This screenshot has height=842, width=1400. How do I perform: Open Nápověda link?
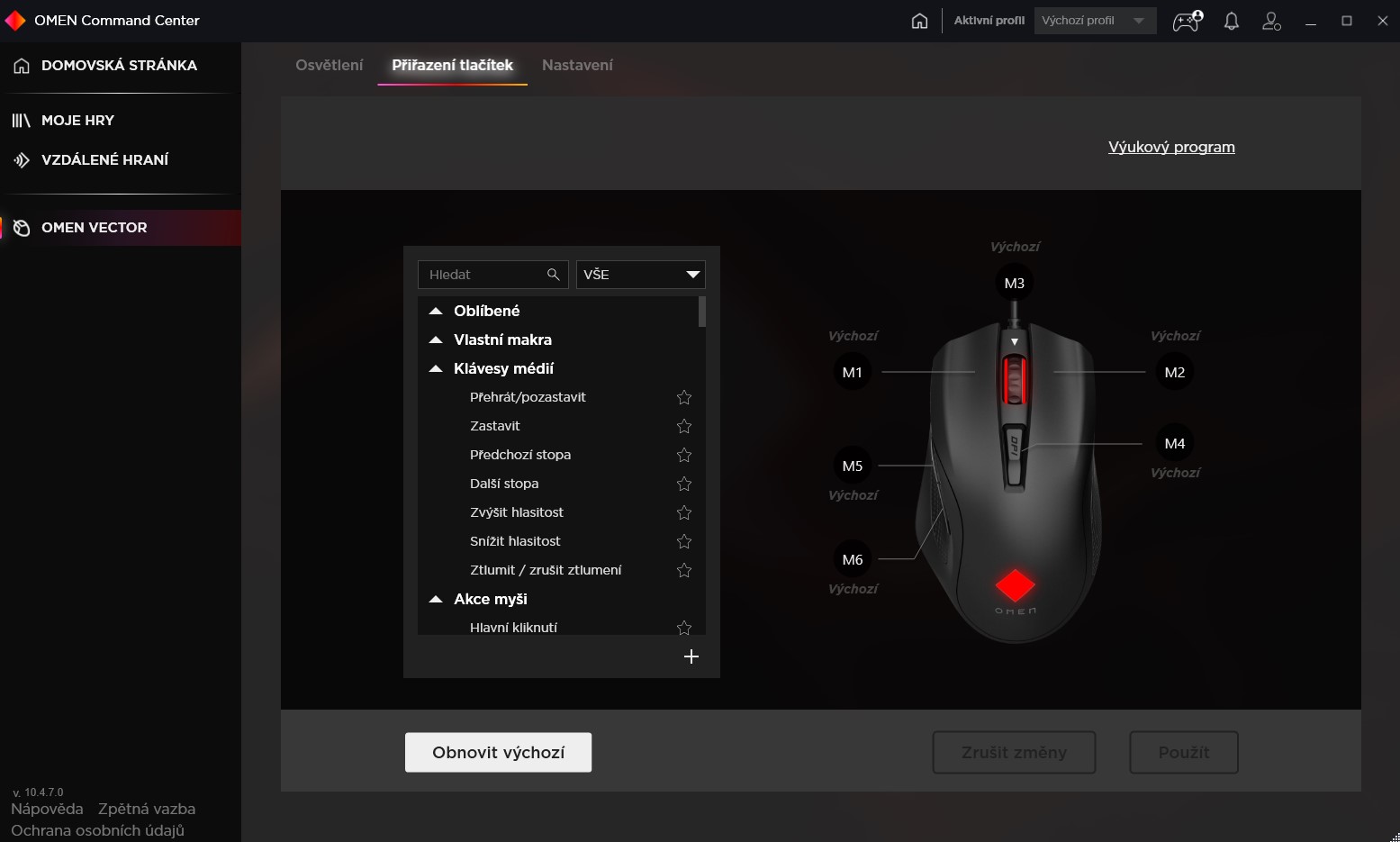[47, 809]
